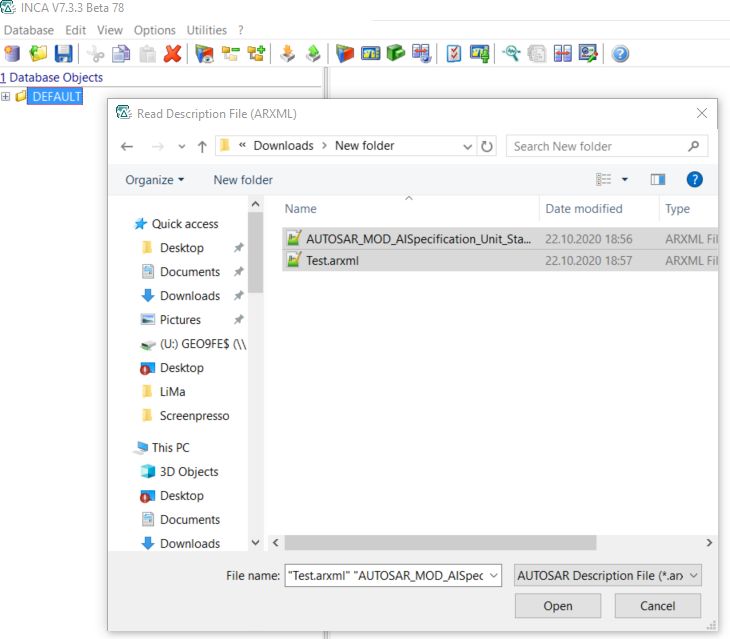Click the refresh button next to address bar
Image resolution: width=730 pixels, height=639 pixels.
(x=487, y=146)
